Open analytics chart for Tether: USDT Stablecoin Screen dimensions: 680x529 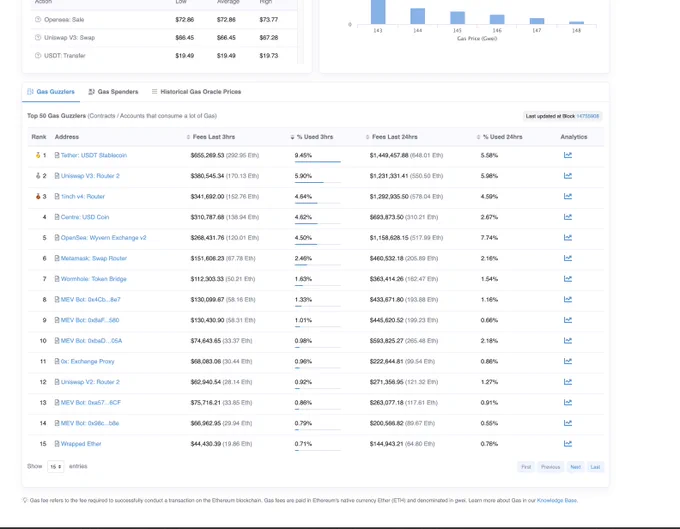pyautogui.click(x=568, y=155)
